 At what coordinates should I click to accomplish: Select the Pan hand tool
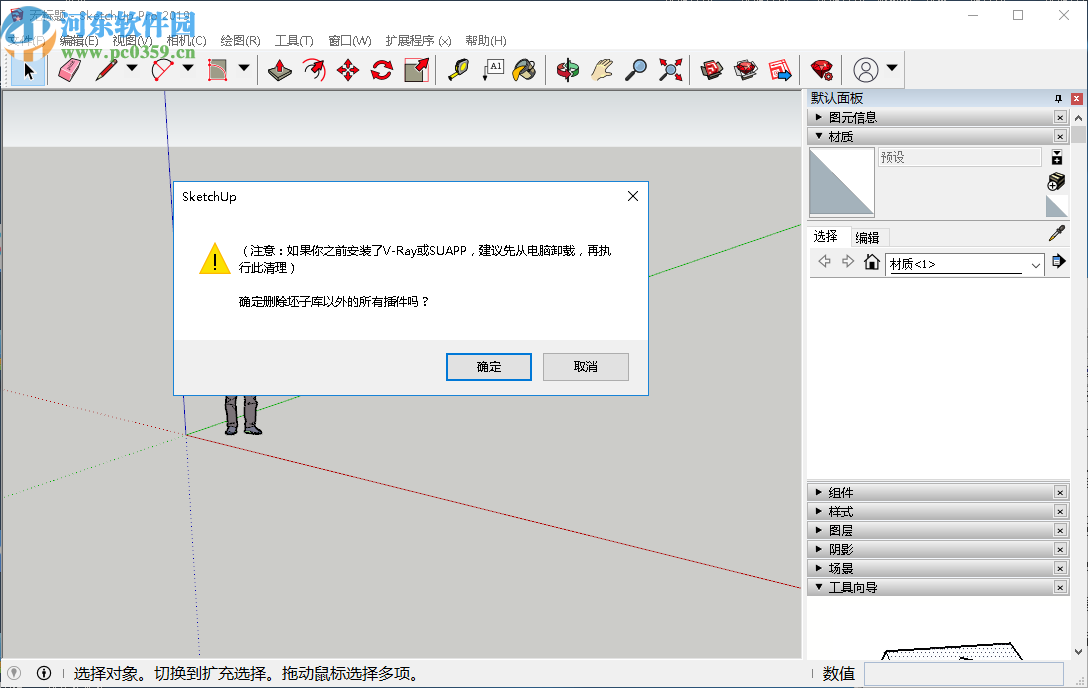click(602, 70)
